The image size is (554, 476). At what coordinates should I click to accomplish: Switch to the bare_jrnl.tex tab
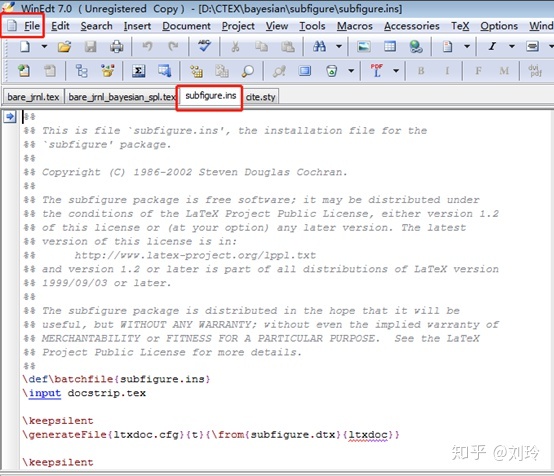click(33, 96)
